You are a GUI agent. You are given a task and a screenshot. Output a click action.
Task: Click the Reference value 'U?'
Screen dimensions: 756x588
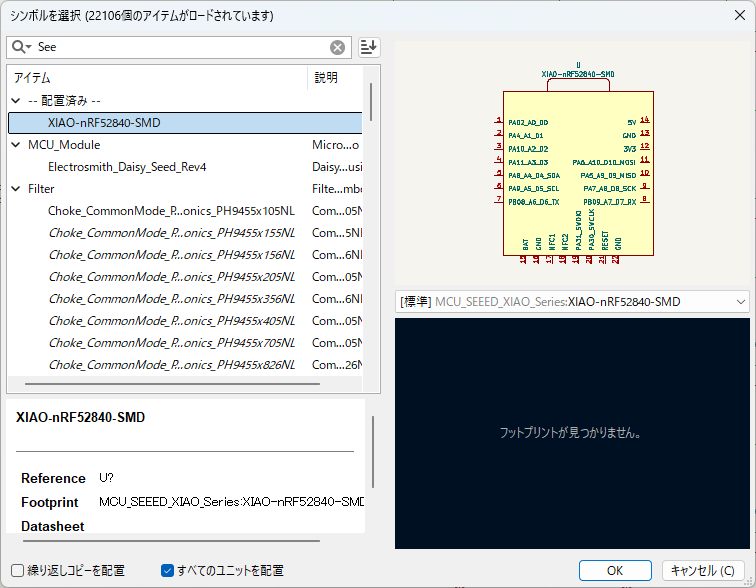[x=106, y=478]
